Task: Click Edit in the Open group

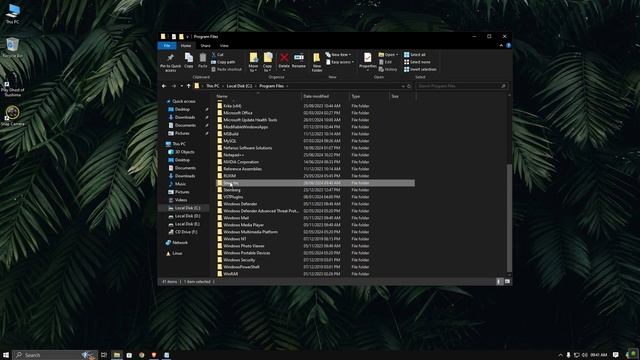Action: click(385, 62)
